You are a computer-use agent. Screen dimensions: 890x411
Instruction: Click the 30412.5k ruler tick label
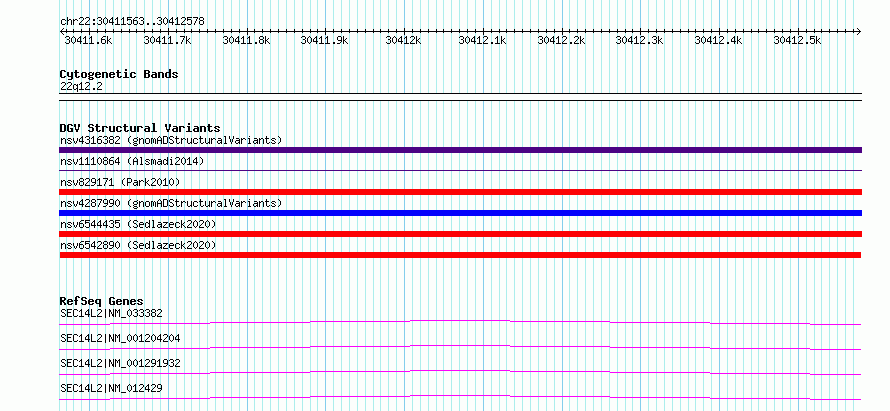[x=797, y=40]
